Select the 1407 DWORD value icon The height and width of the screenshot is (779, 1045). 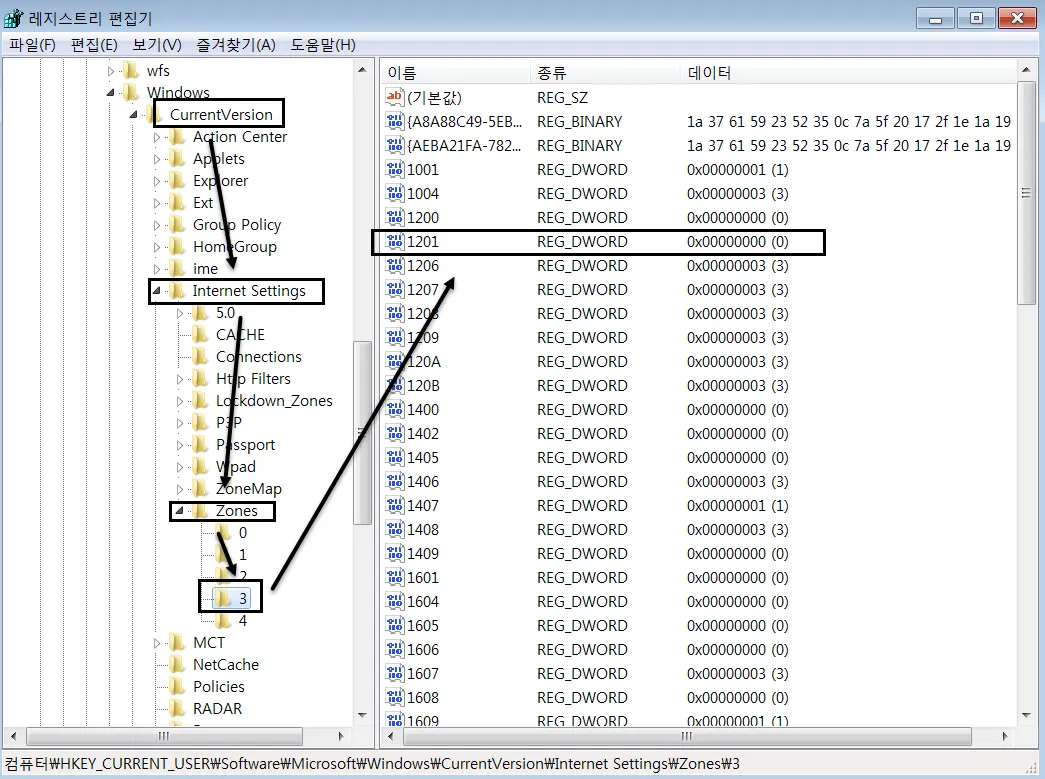coord(395,505)
